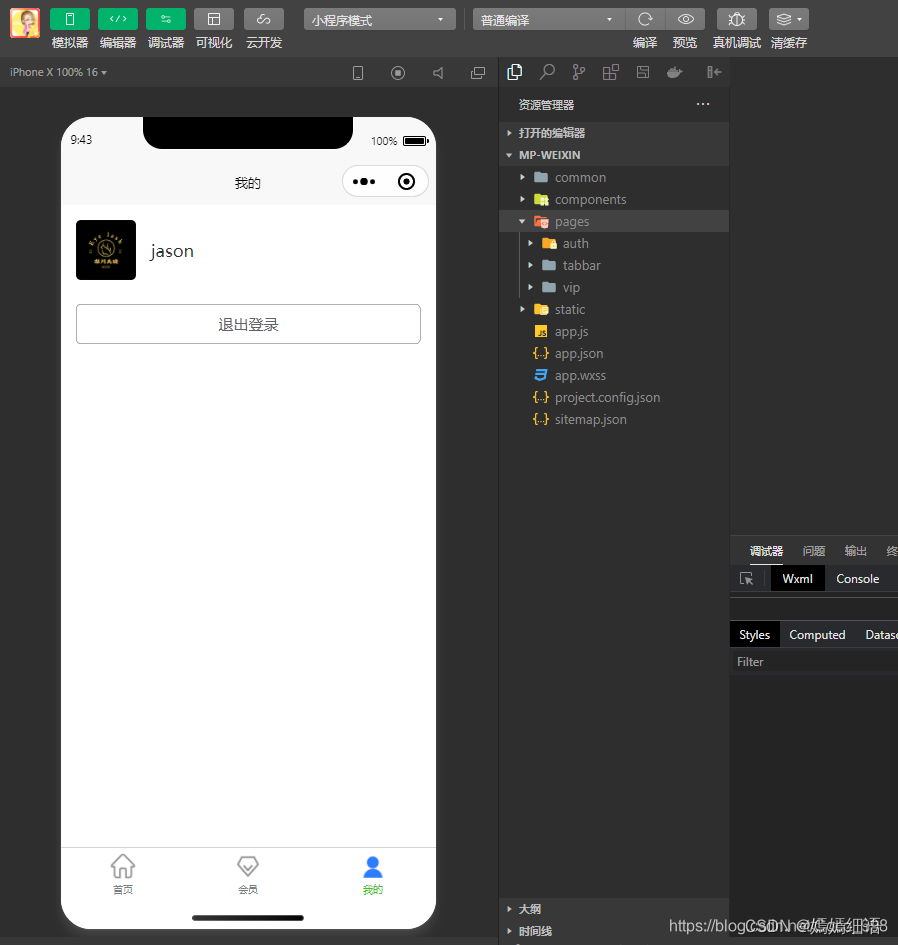Open the app.wxss file

614,375
